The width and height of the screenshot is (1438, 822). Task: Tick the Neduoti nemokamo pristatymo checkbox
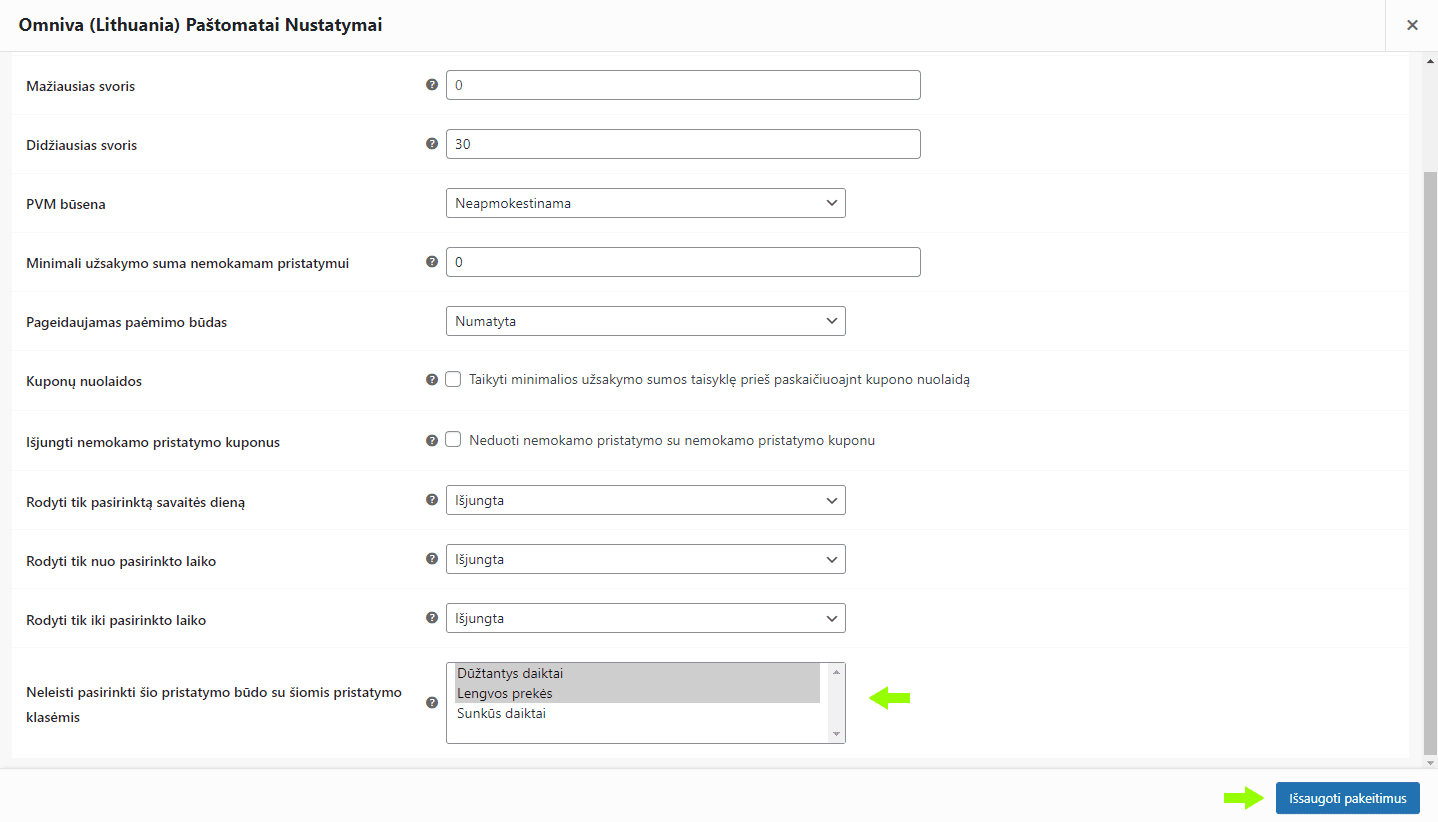[453, 440]
